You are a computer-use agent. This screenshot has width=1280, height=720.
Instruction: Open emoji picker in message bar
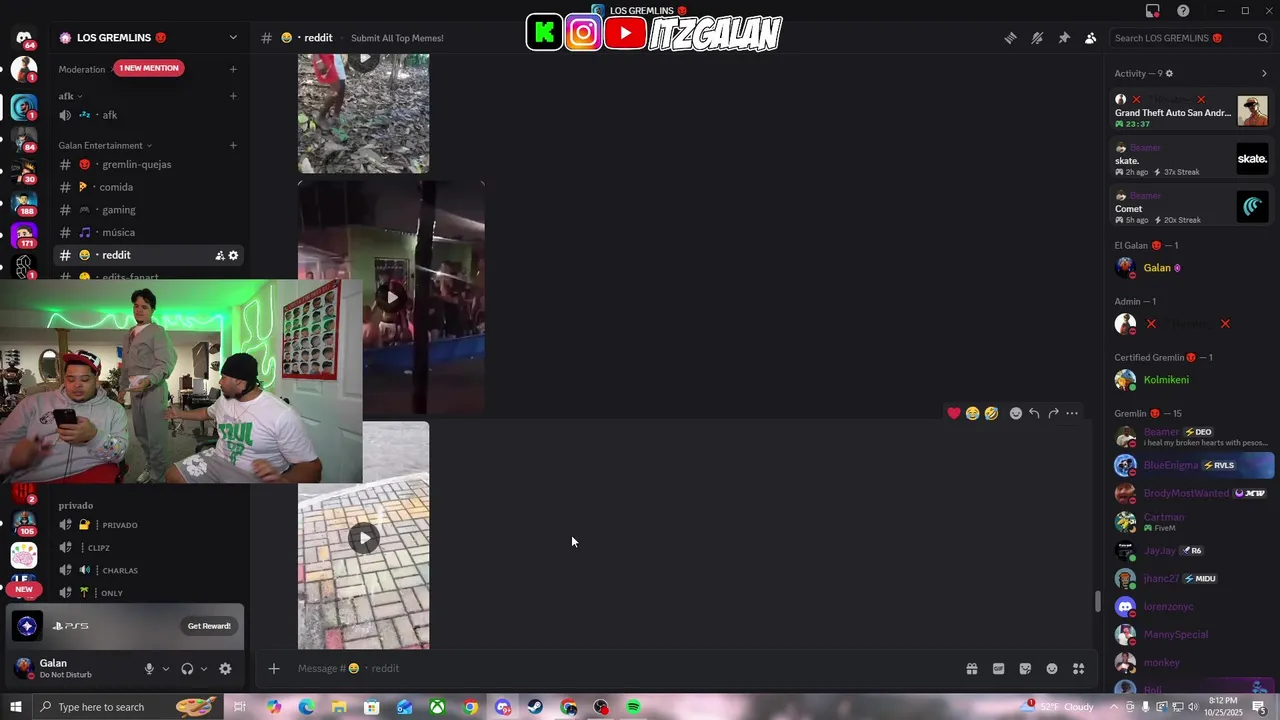coord(1052,669)
